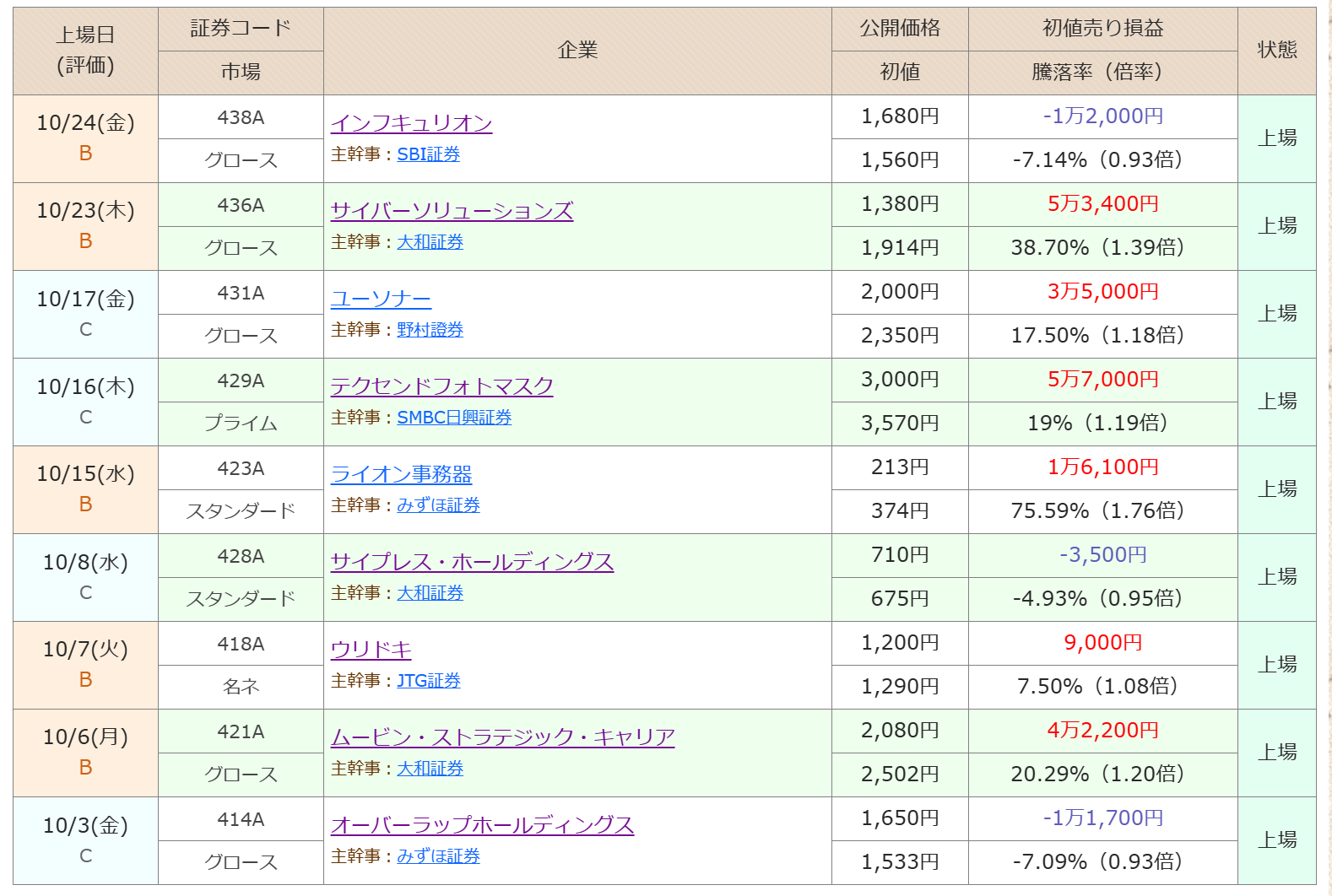Click the SMBC日興証券 underwriter link
The height and width of the screenshot is (896, 1332).
(454, 418)
